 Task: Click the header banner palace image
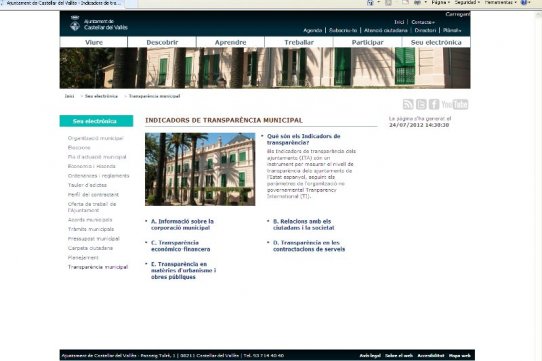[265, 68]
